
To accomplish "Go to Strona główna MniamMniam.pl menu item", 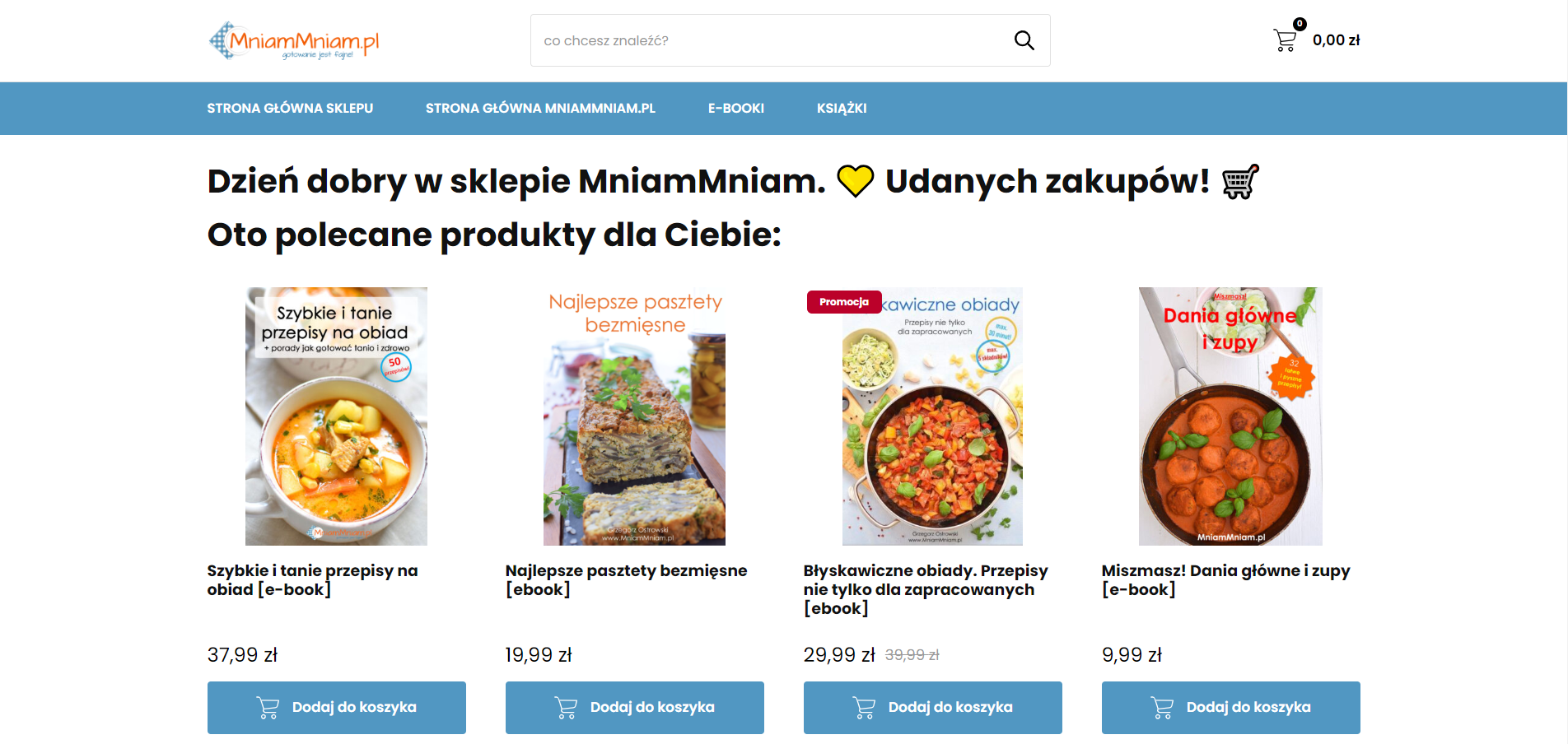I will [x=540, y=109].
